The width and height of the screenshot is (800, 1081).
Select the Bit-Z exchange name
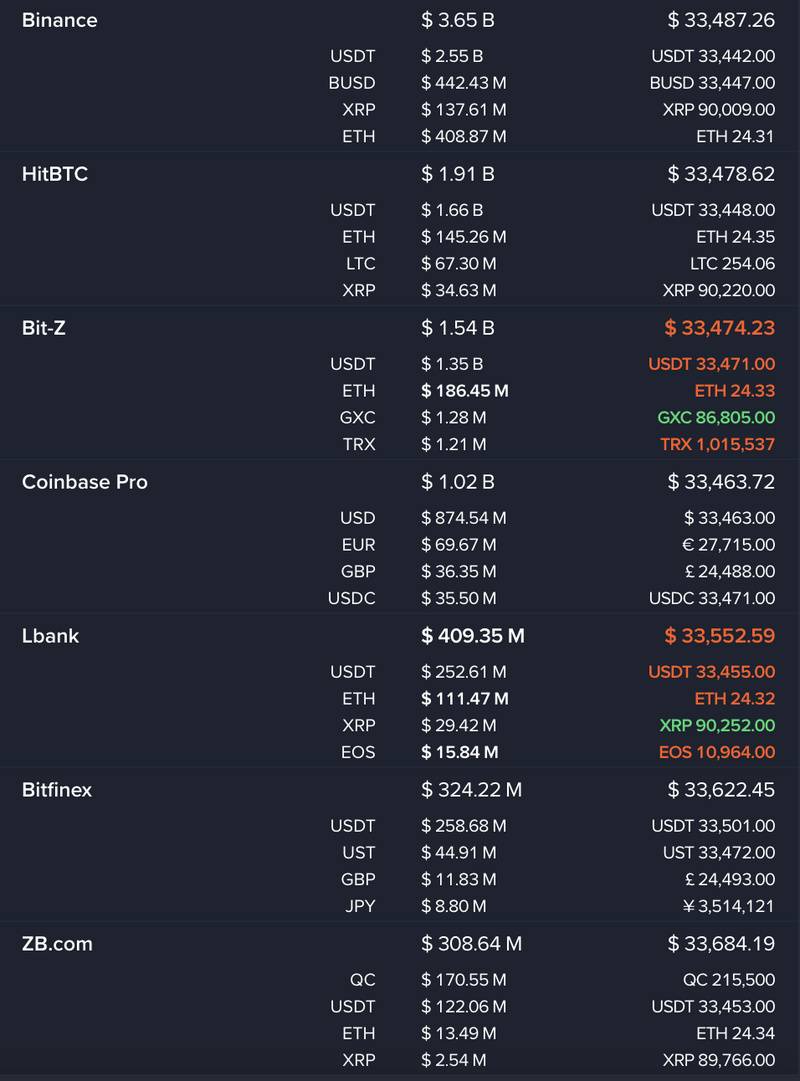click(44, 328)
